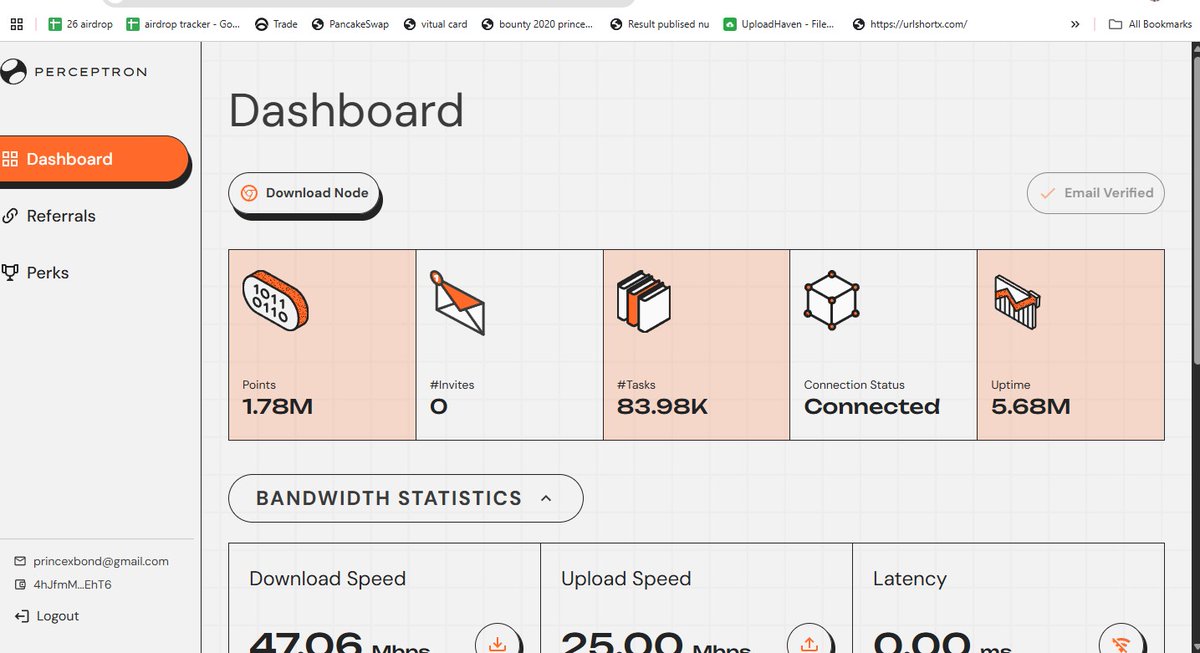Click the Perceptron logo icon
1200x653 pixels.
tap(14, 72)
